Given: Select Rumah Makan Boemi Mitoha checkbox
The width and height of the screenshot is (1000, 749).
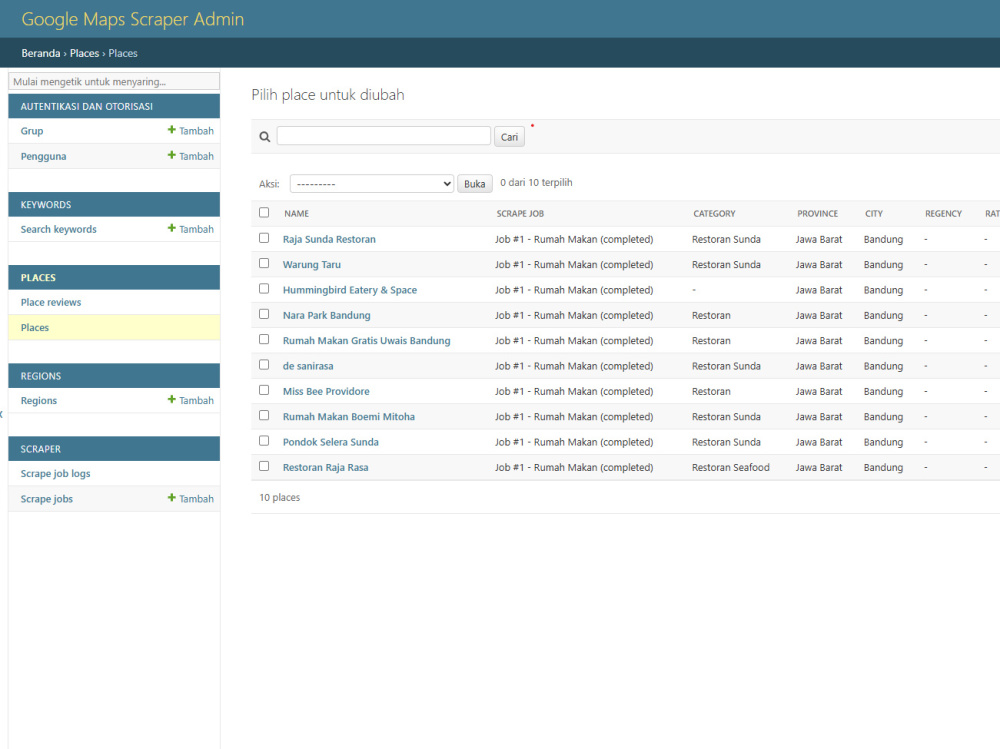Looking at the screenshot, I should click(x=264, y=415).
